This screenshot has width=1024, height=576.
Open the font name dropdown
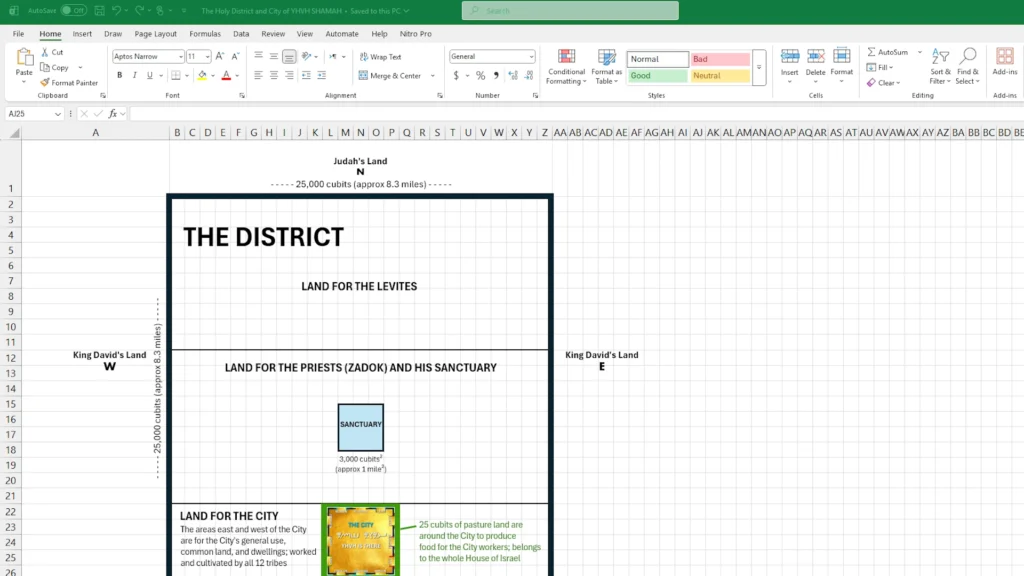click(180, 57)
